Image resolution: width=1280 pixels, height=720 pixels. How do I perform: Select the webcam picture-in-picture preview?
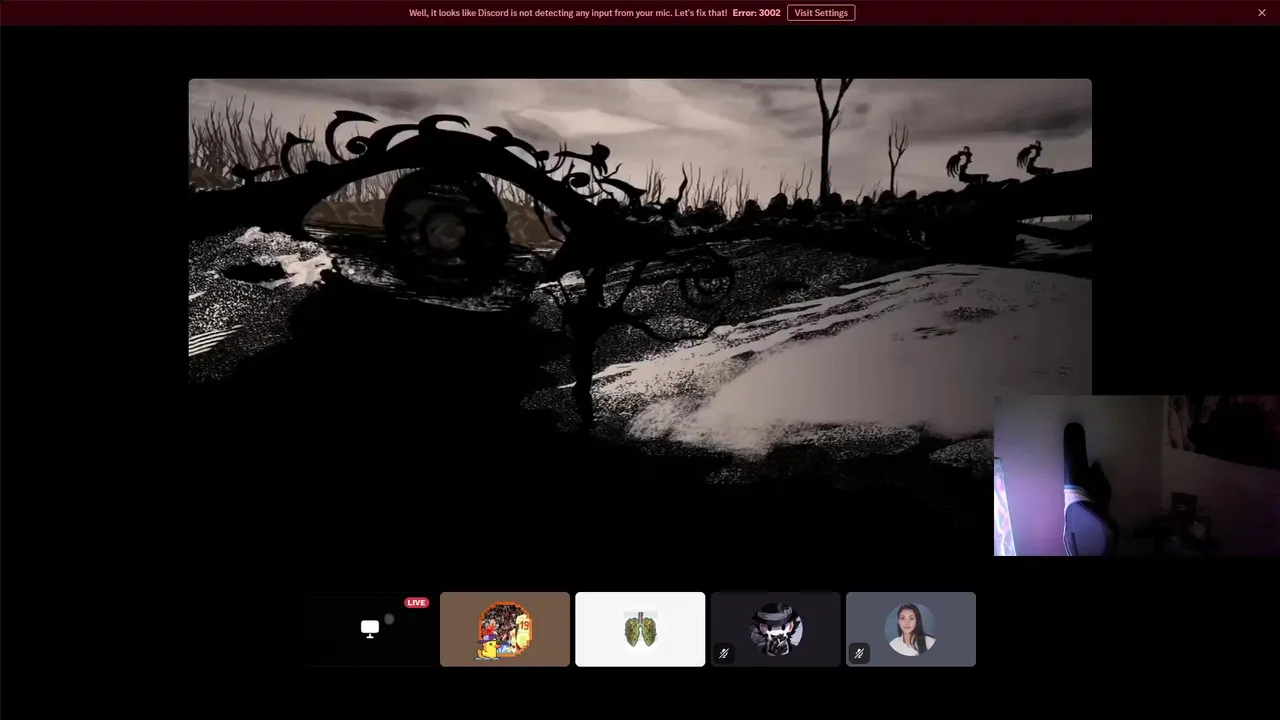pos(1137,475)
